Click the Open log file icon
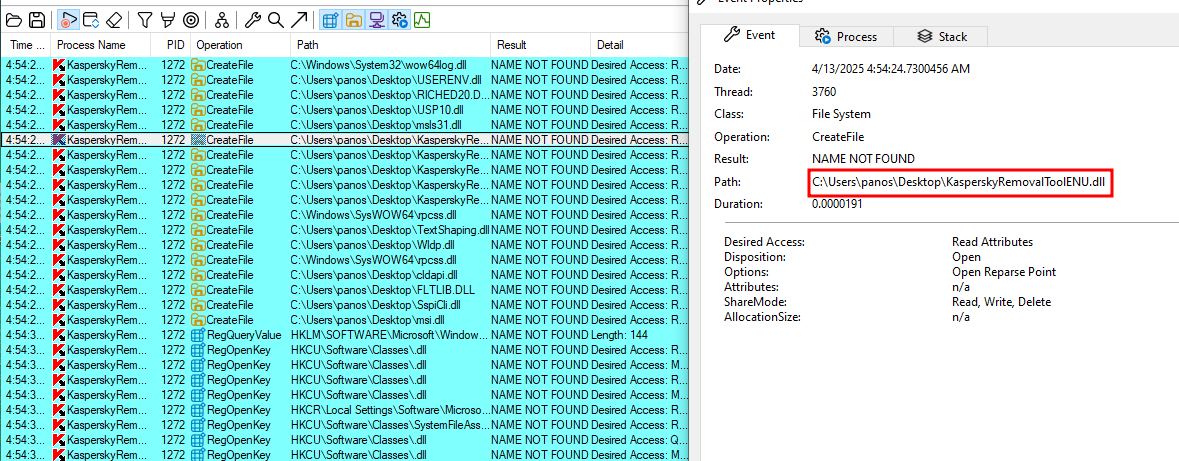This screenshot has width=1179, height=461. click(x=14, y=20)
